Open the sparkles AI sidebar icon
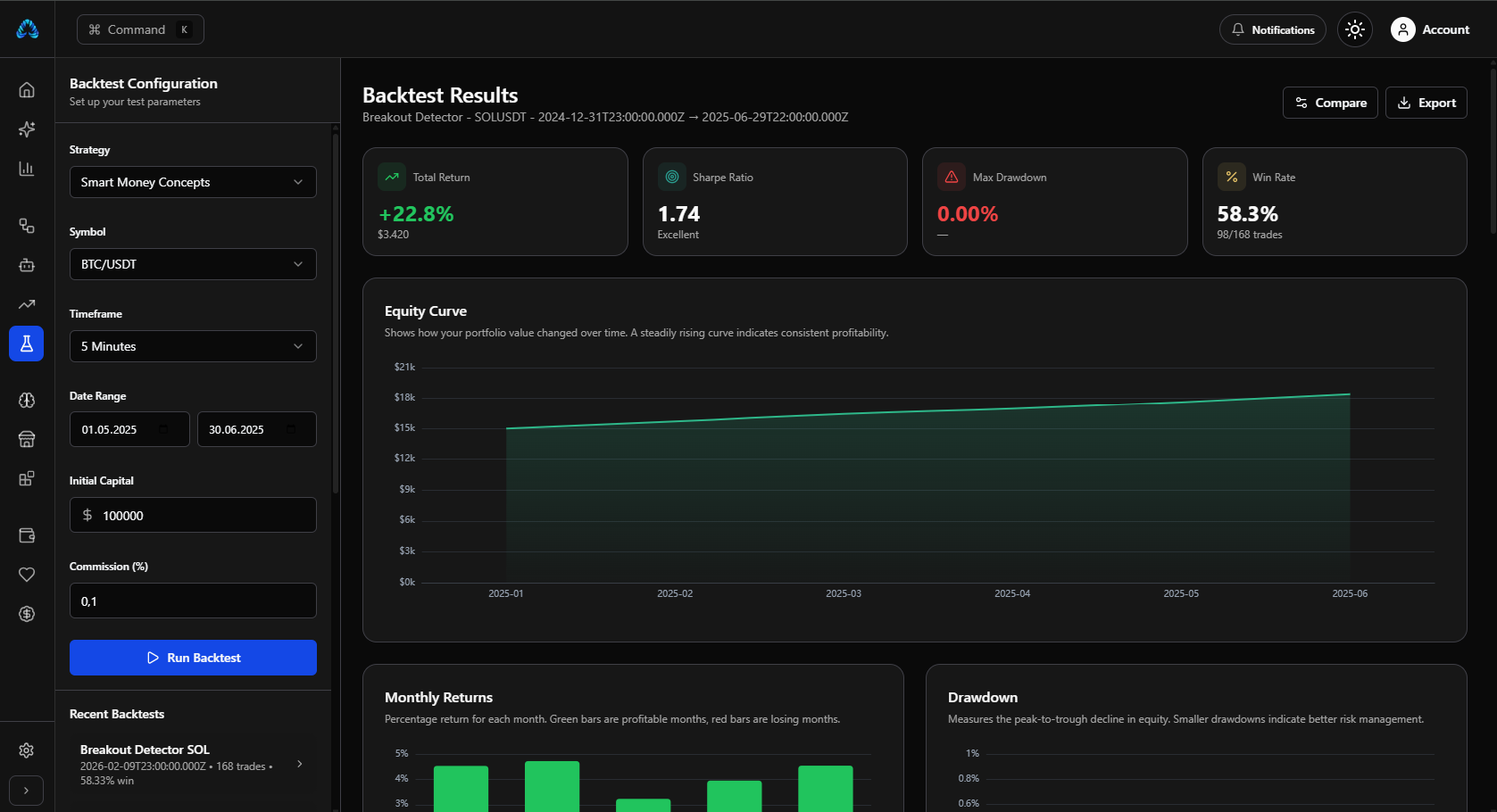The width and height of the screenshot is (1497, 812). click(27, 129)
